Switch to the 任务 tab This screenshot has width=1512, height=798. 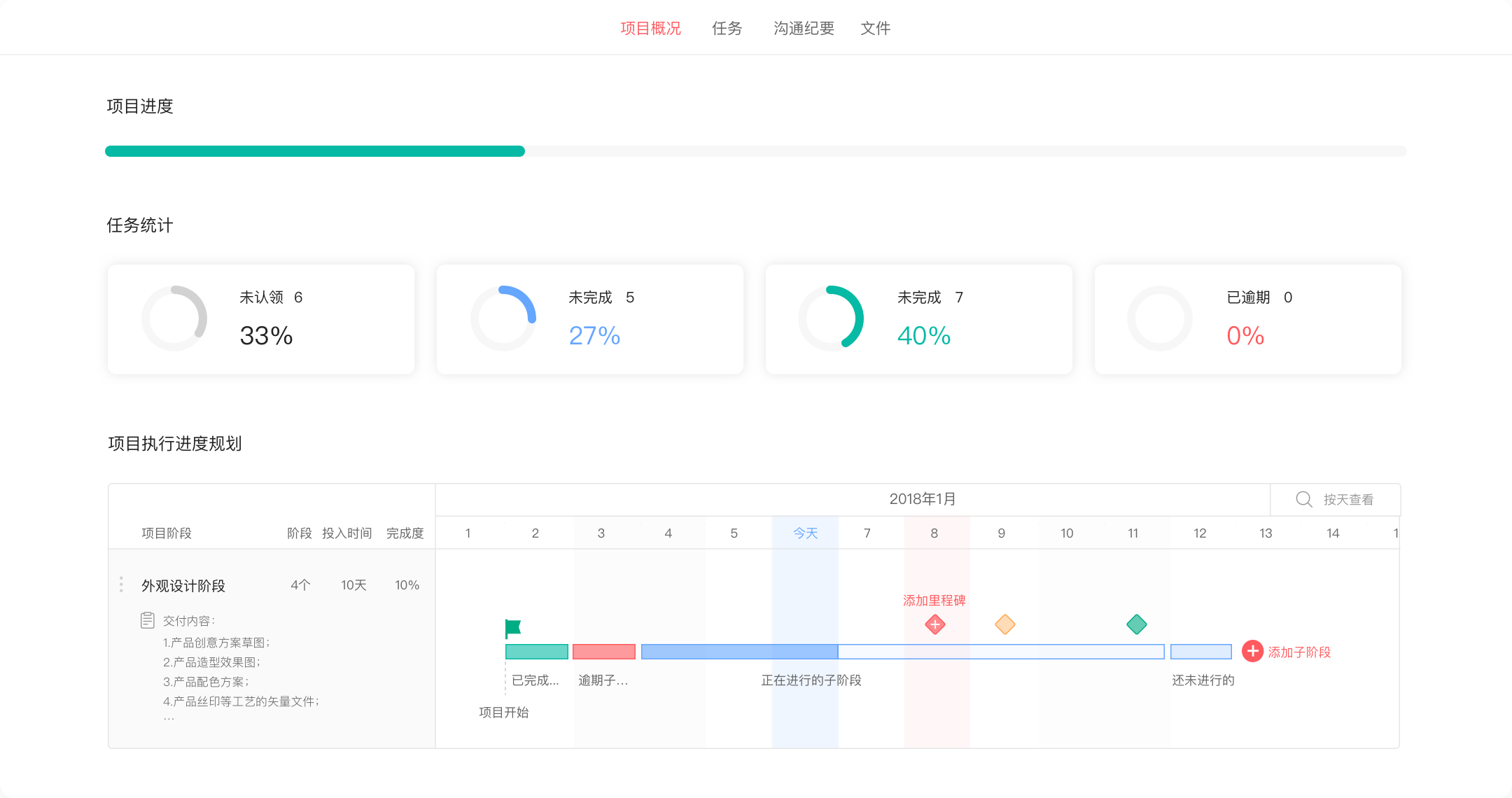pyautogui.click(x=727, y=28)
